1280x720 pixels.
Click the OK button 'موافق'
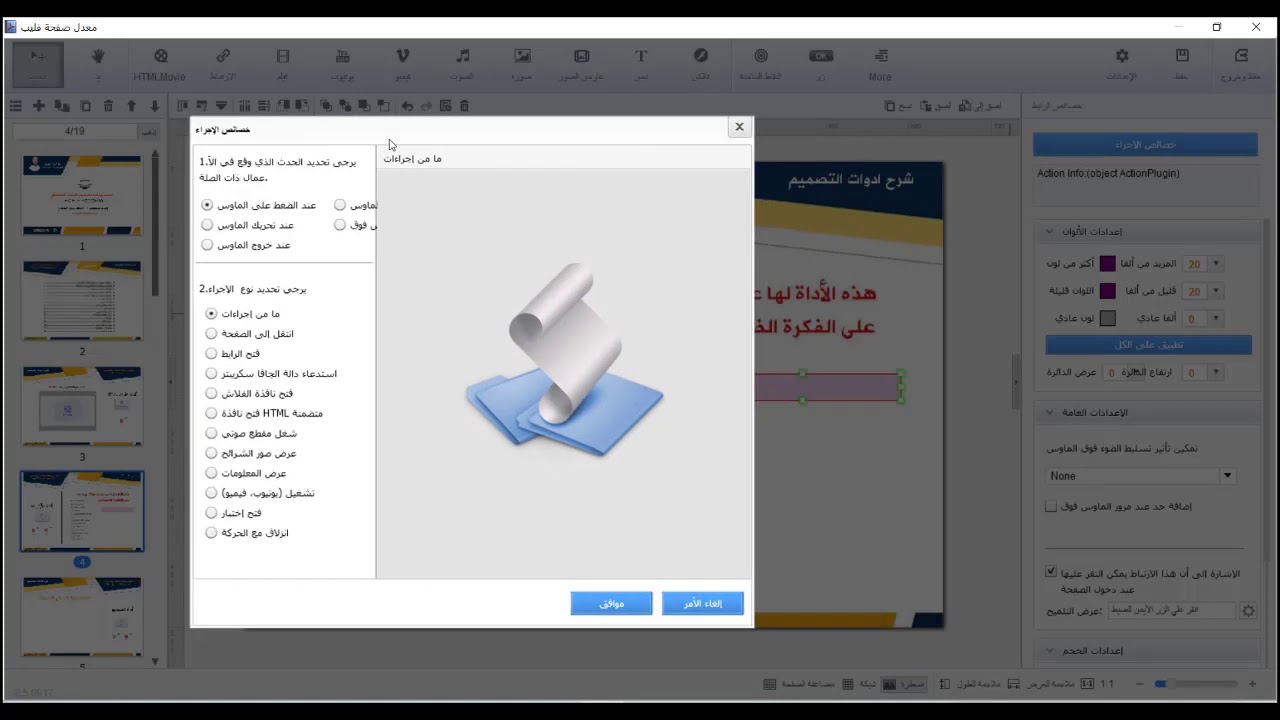(x=612, y=604)
